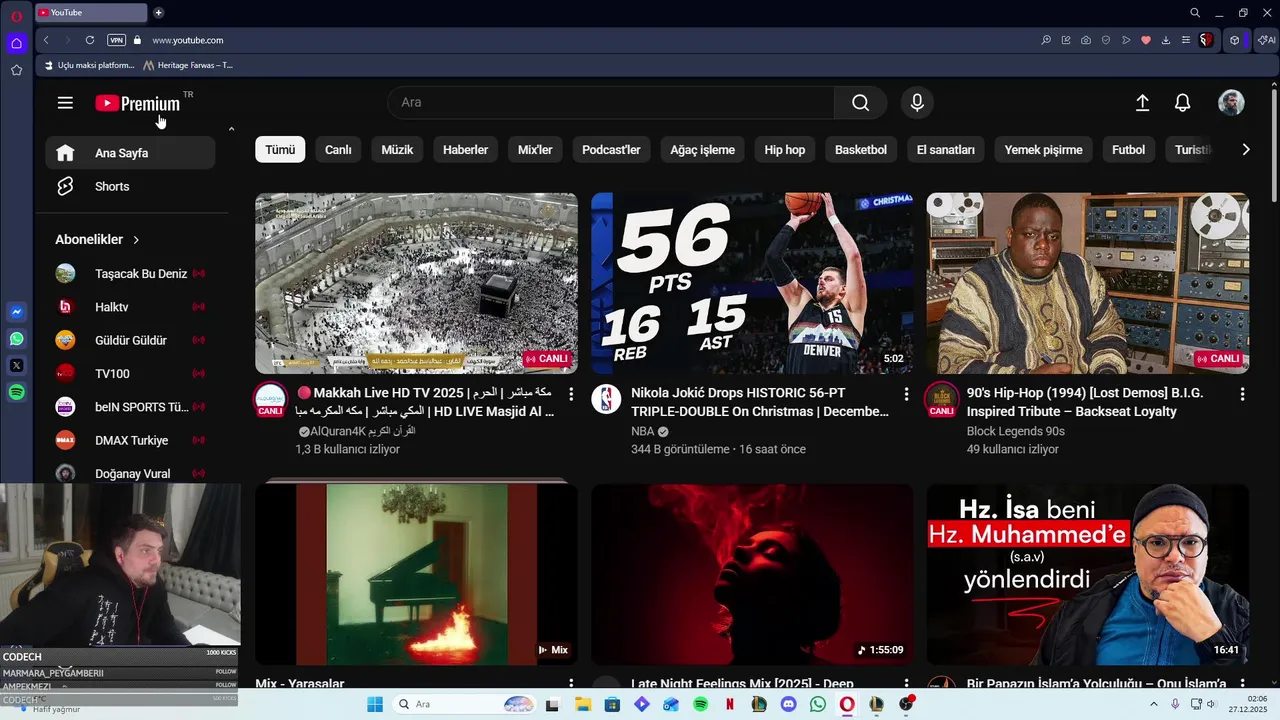Open Late Night Feelings Mix thumbnail

tap(752, 574)
